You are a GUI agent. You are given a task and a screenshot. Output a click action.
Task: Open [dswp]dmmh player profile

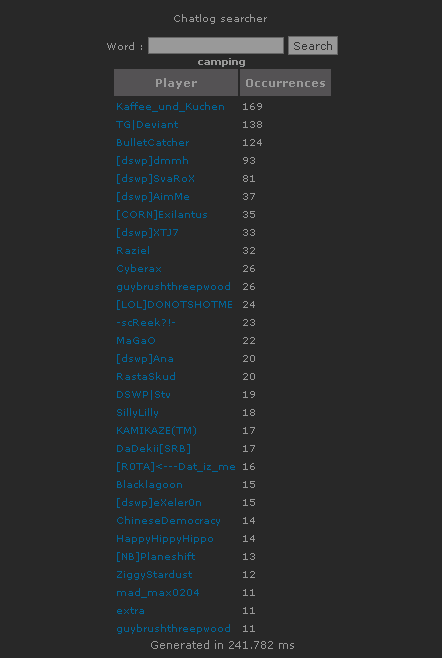tap(152, 161)
